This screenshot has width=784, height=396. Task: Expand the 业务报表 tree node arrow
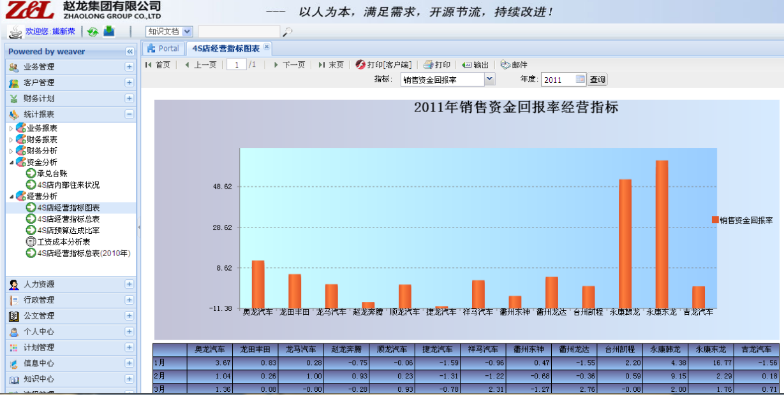(x=12, y=128)
